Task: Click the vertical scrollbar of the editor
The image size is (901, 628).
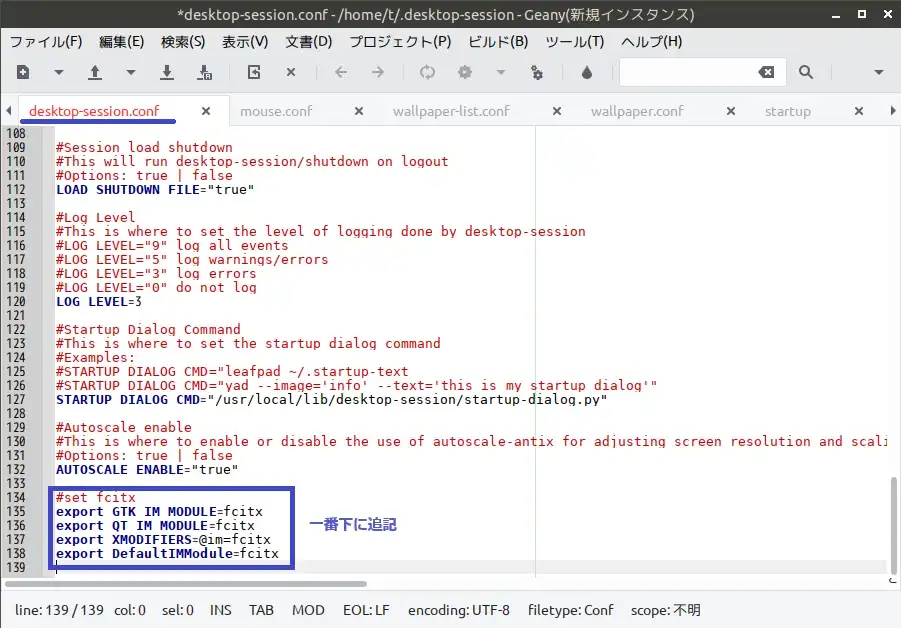Action: click(x=893, y=520)
